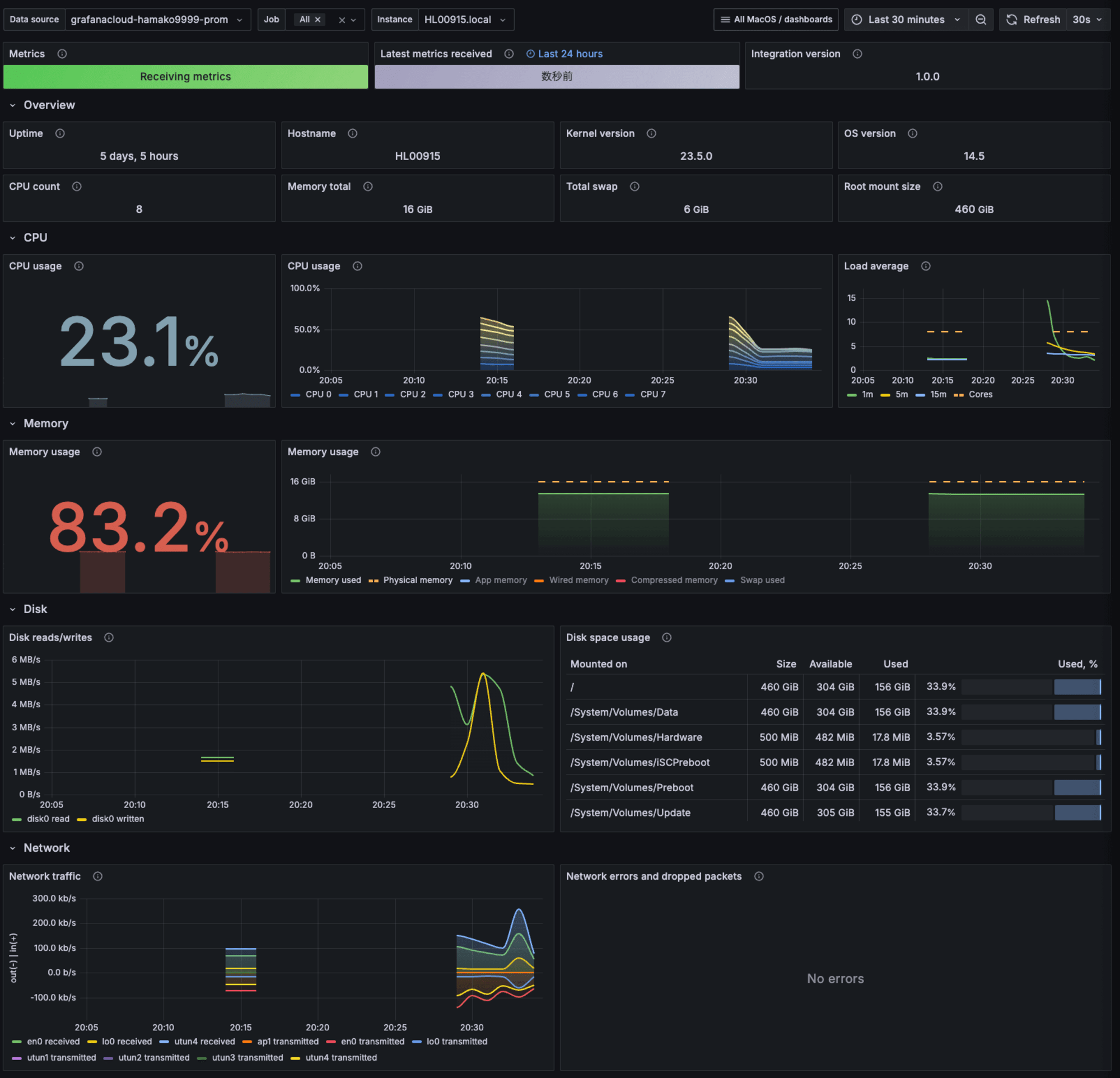Click the Uptime panel info icon

click(60, 133)
